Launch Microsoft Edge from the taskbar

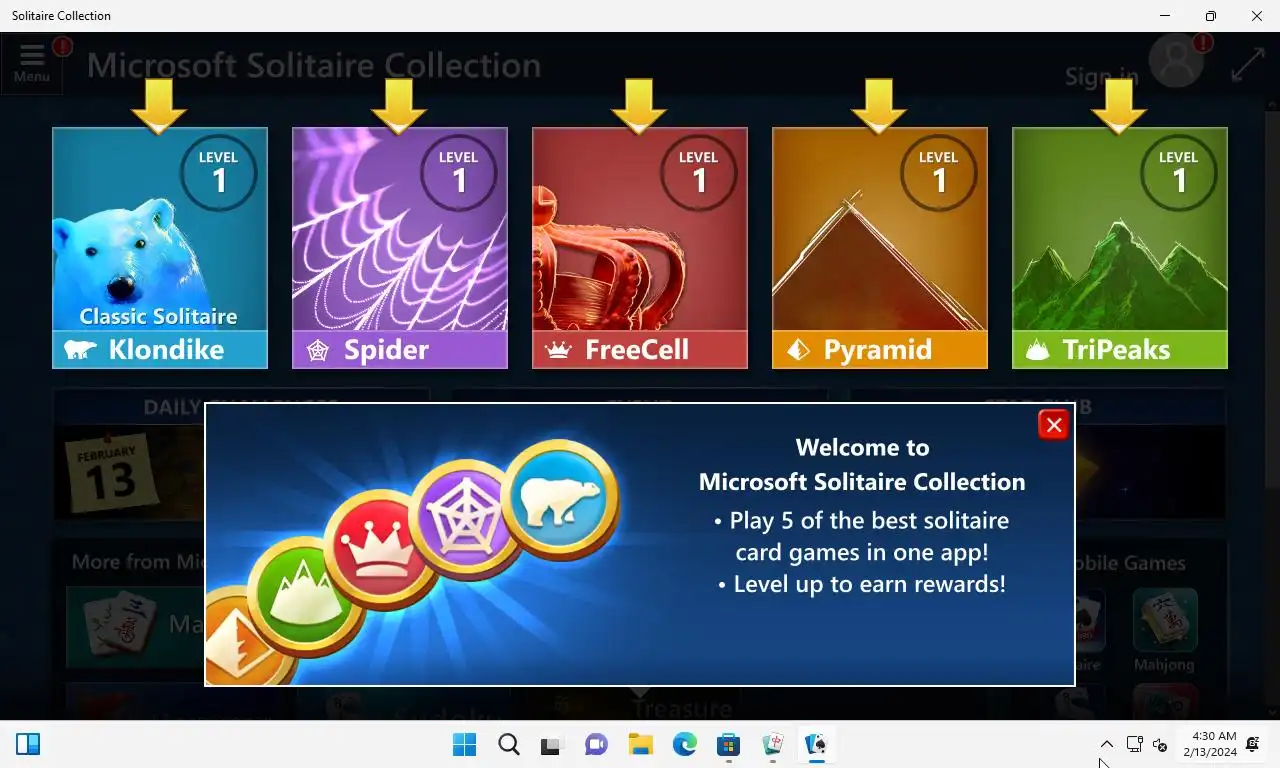[684, 744]
